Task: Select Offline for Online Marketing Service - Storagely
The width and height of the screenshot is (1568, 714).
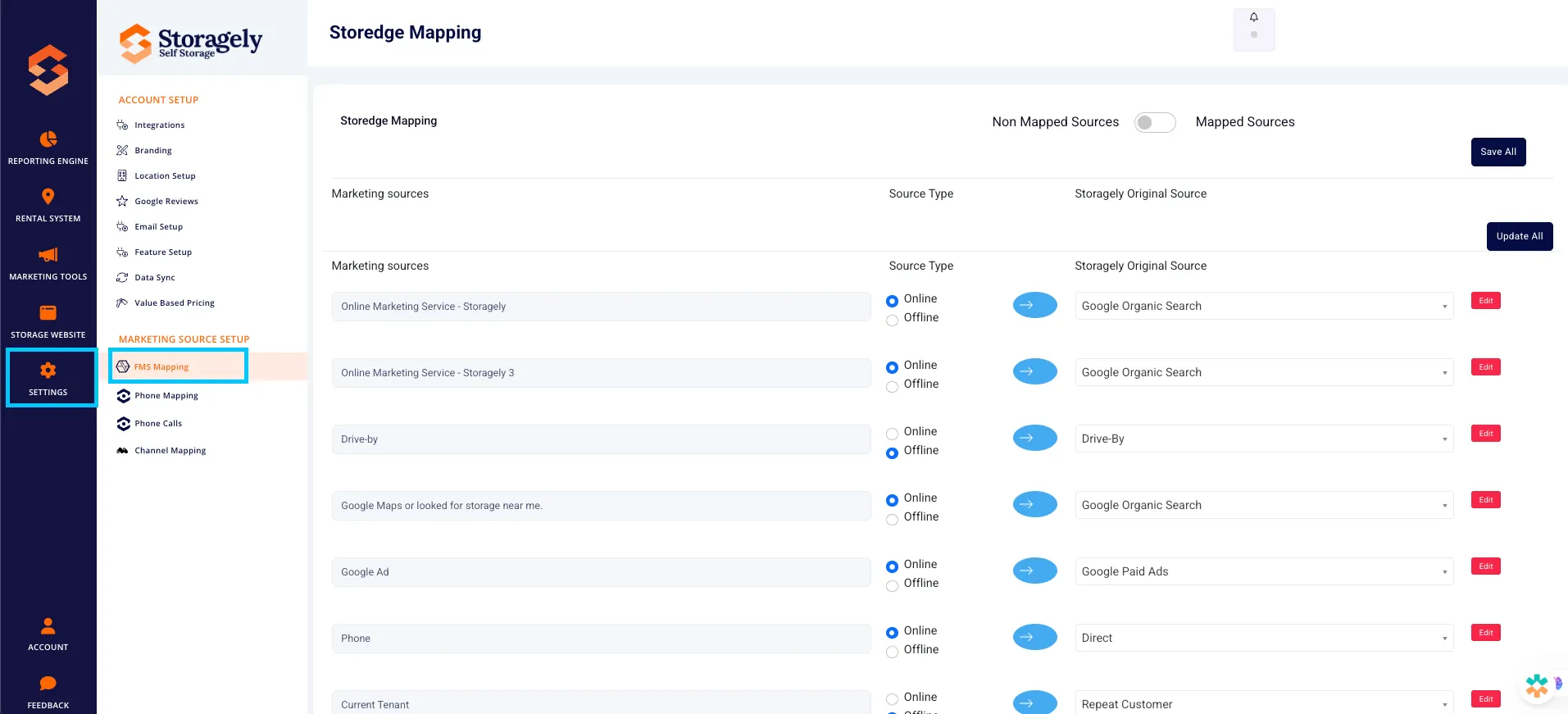Action: (x=892, y=320)
